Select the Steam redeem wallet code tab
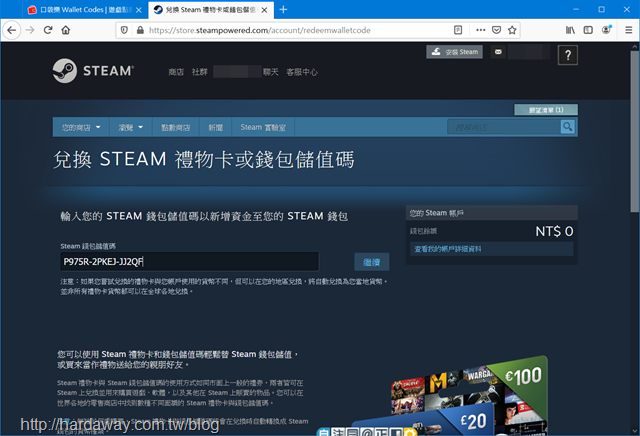 [x=211, y=10]
